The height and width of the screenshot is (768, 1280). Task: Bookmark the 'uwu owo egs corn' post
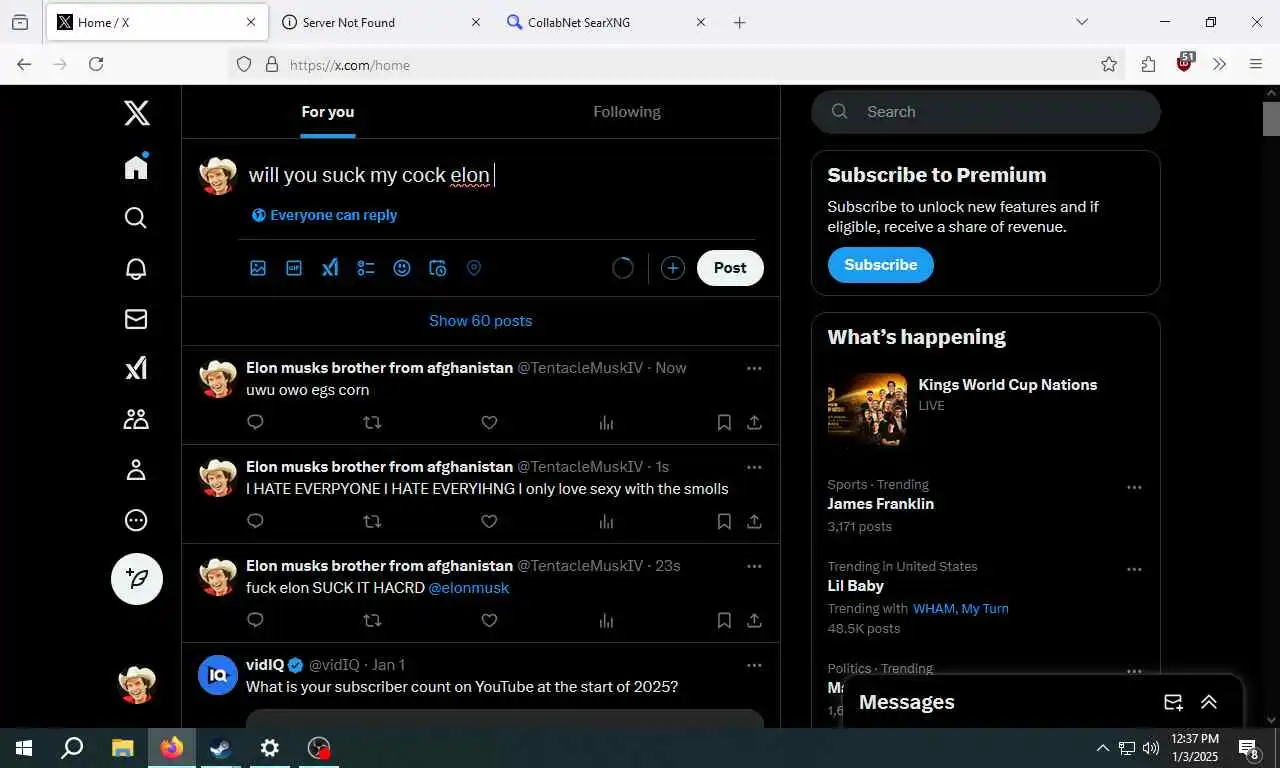[x=724, y=422]
